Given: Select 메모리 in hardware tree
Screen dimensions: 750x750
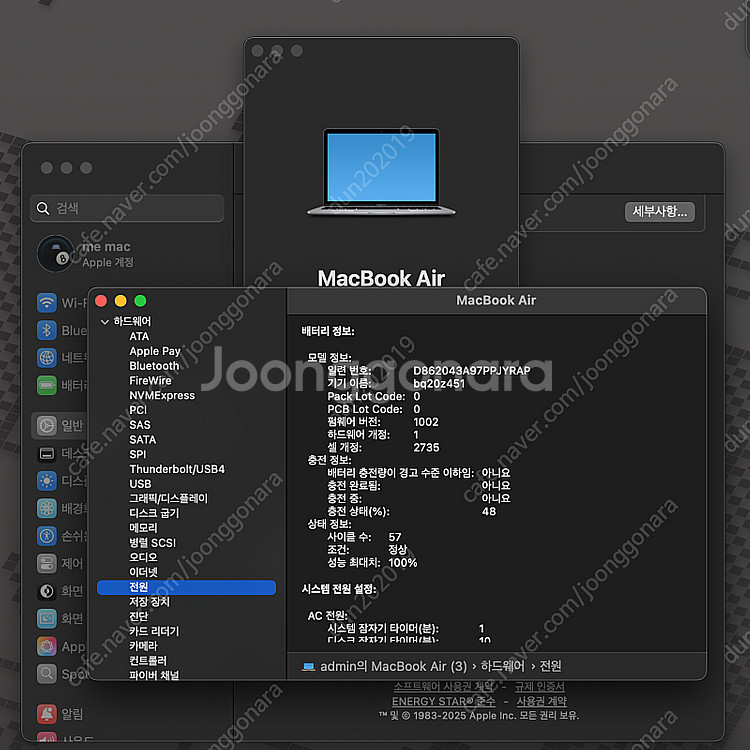Looking at the screenshot, I should (x=143, y=528).
